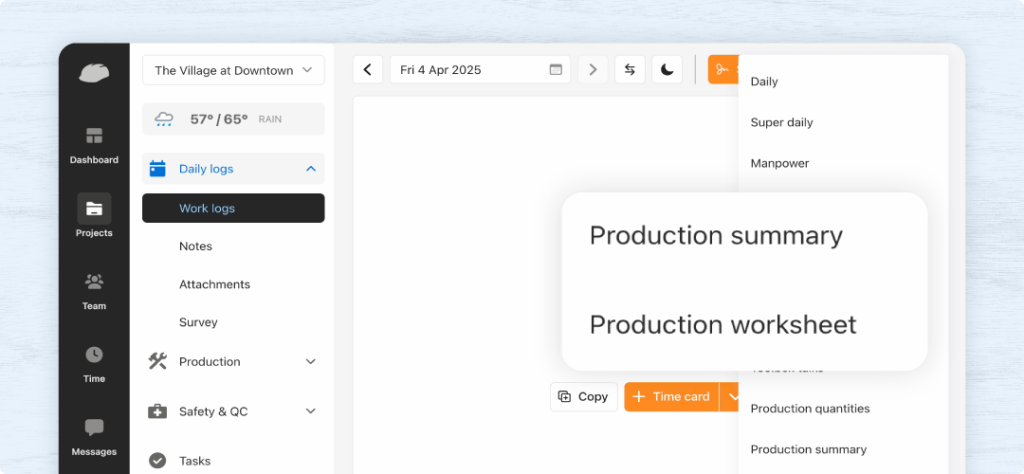Viewport: 1024px width, 474px height.
Task: Open The Village at Downtown project dropdown
Action: tap(233, 70)
